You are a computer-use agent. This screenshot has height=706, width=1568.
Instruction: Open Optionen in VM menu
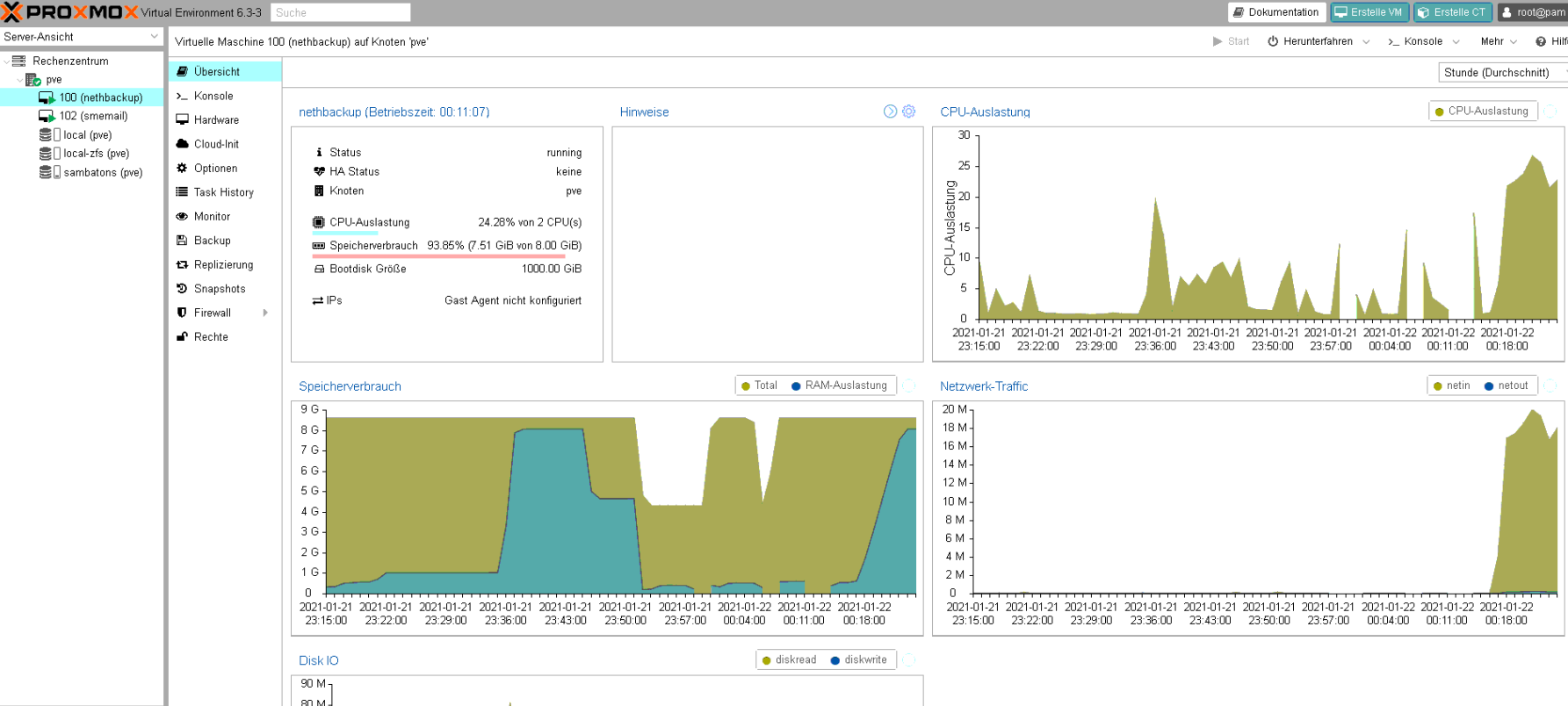point(225,168)
